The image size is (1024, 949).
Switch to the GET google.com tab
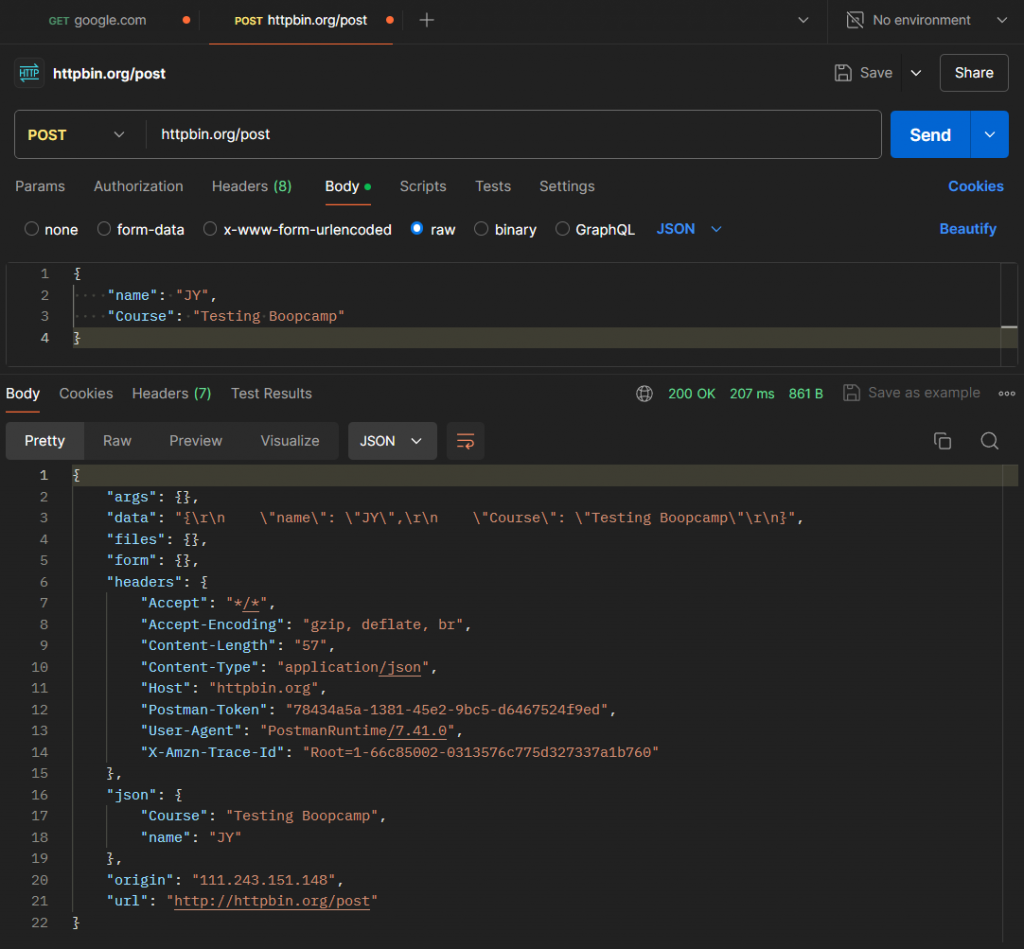[97, 20]
